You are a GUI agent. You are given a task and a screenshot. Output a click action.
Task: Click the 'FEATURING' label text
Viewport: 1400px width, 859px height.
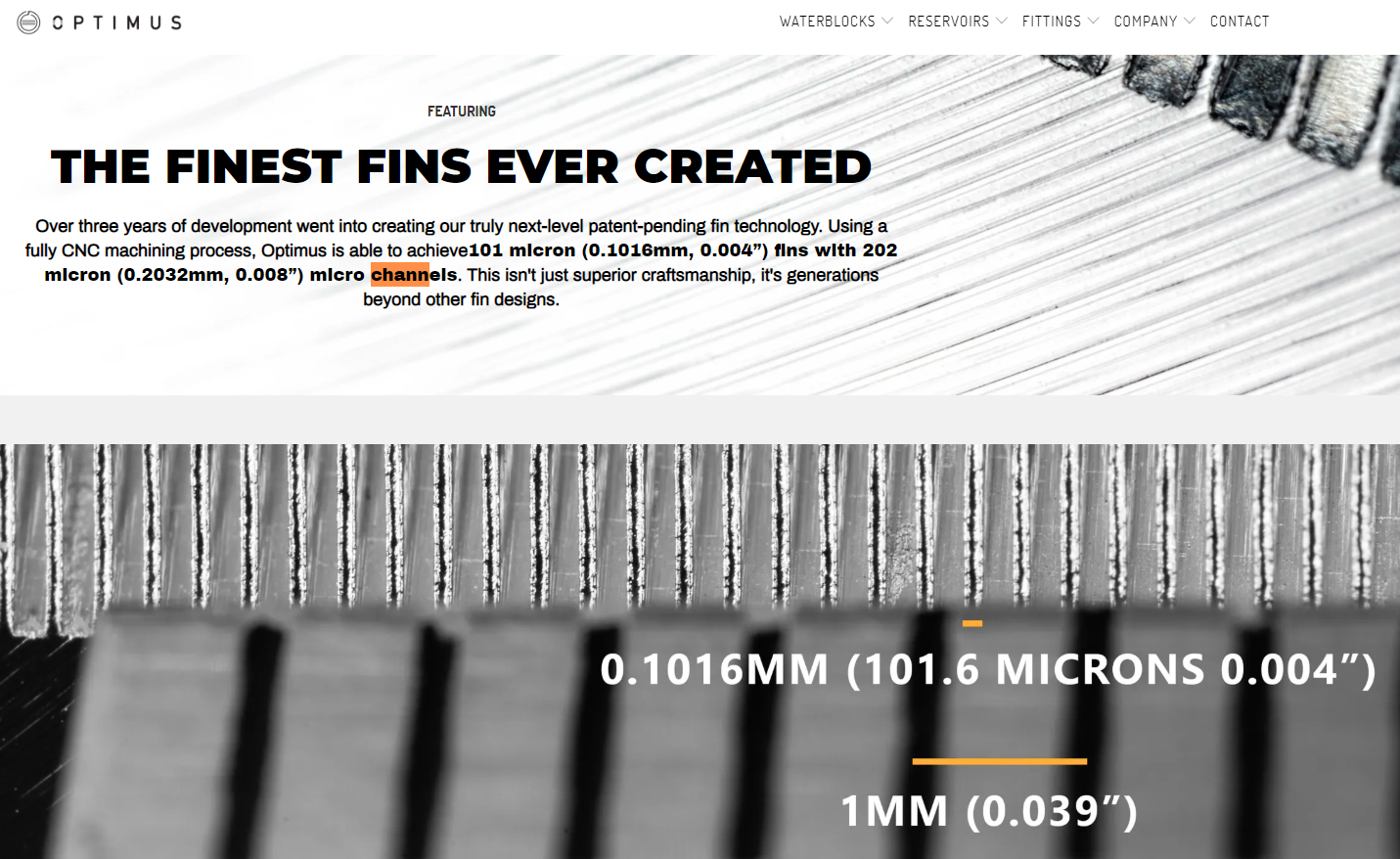point(462,112)
